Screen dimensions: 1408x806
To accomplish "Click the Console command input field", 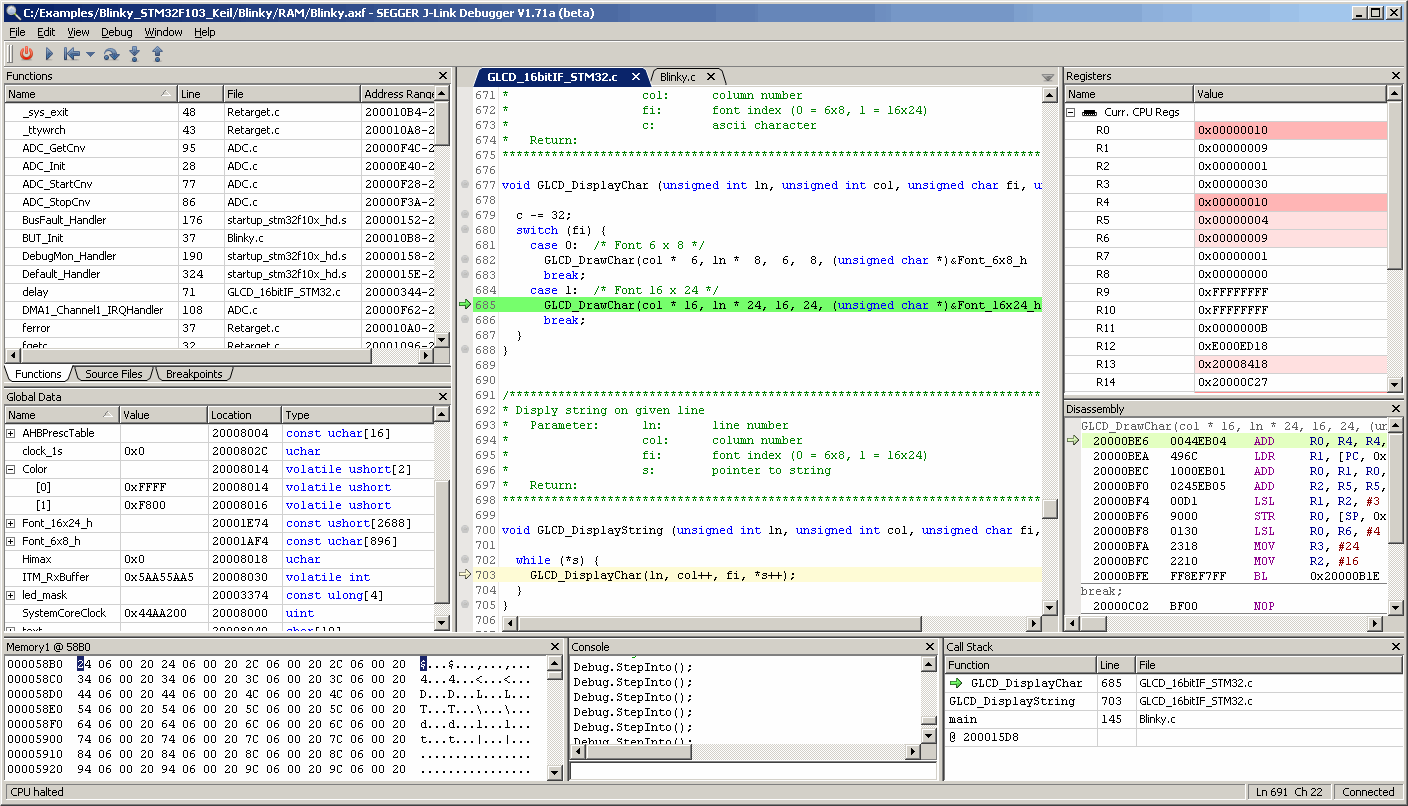I will (754, 771).
